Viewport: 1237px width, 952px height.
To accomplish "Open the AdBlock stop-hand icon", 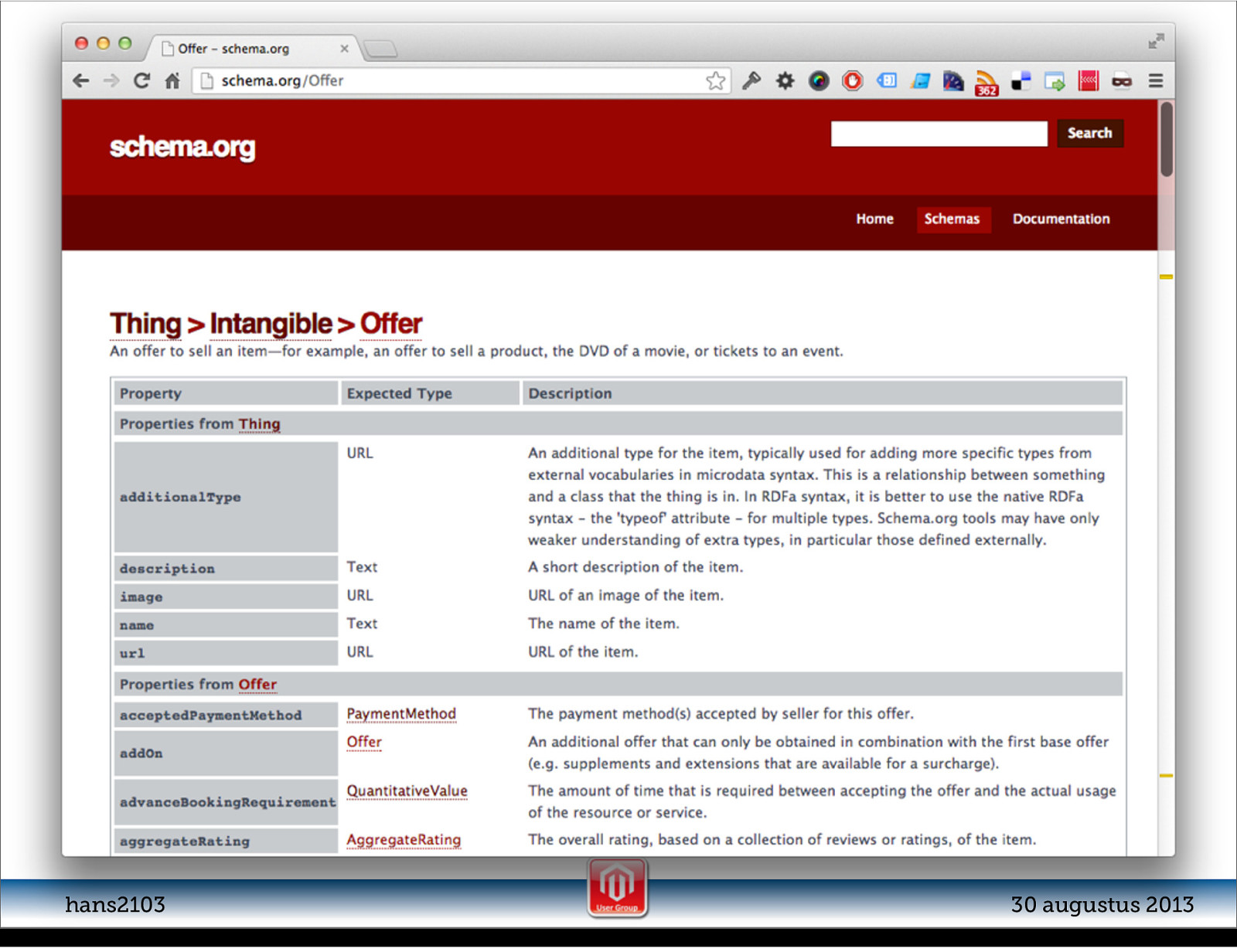I will coord(853,80).
